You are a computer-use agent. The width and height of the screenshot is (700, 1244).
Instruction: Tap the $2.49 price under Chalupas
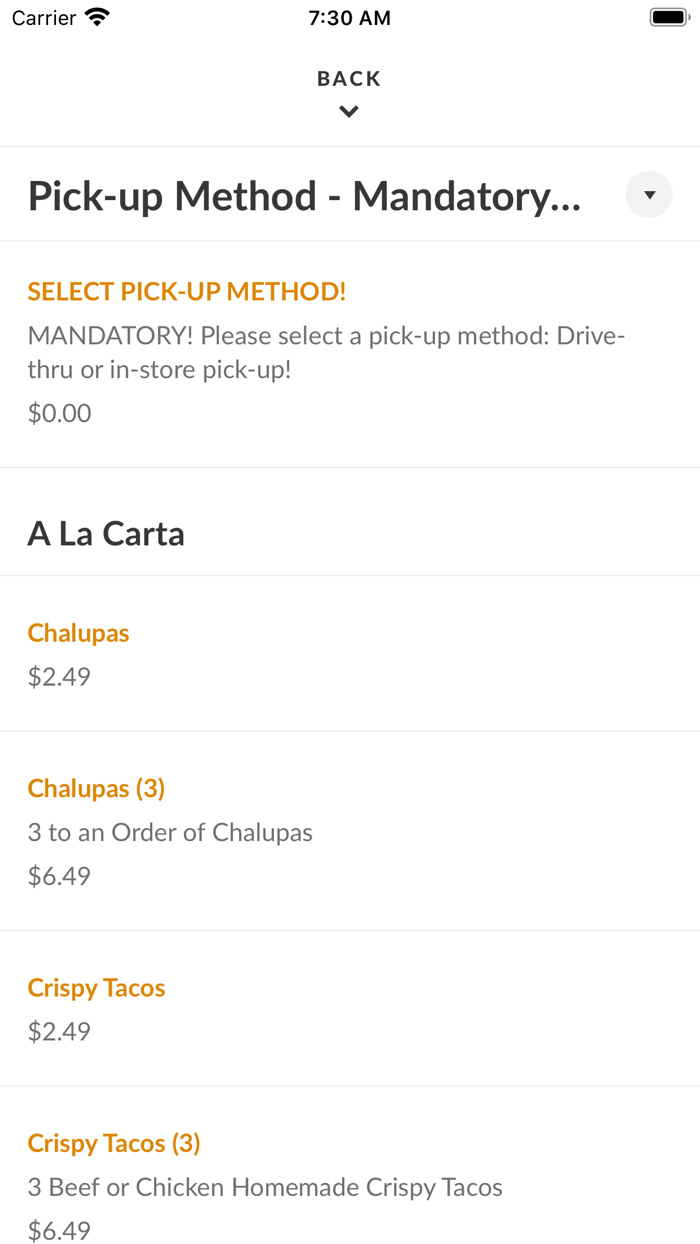coord(60,677)
